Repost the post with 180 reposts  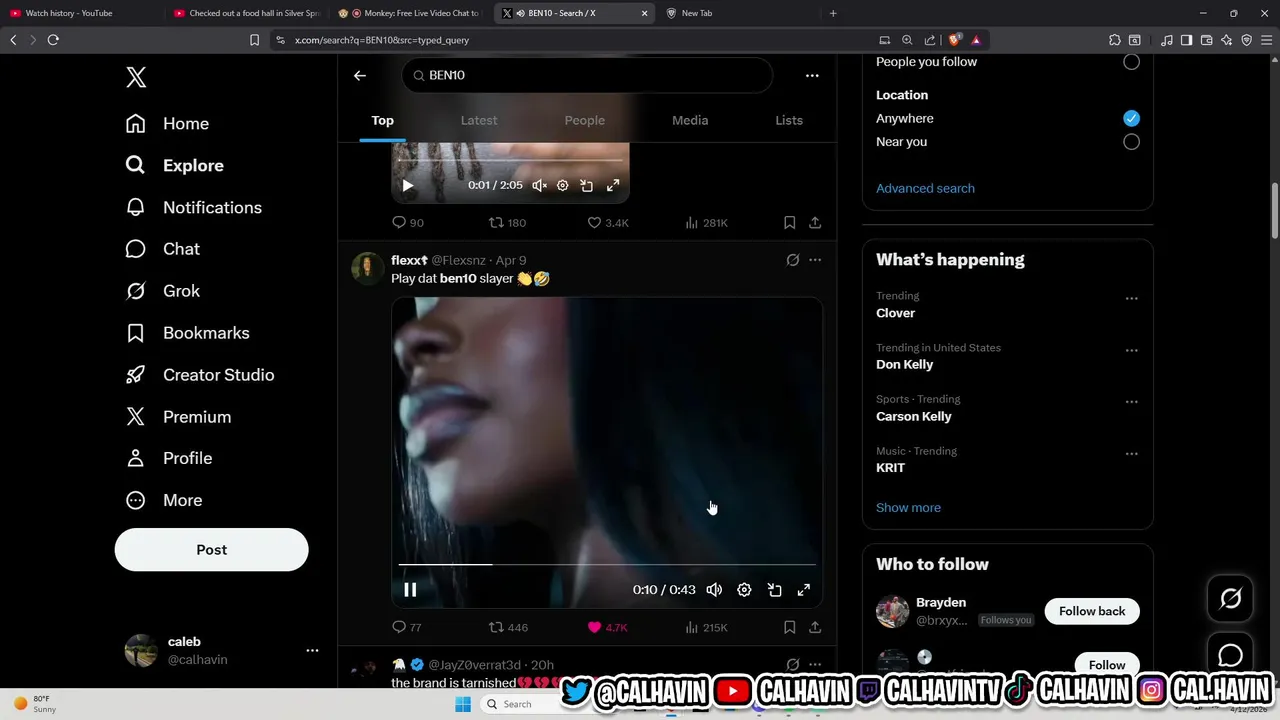click(x=507, y=223)
